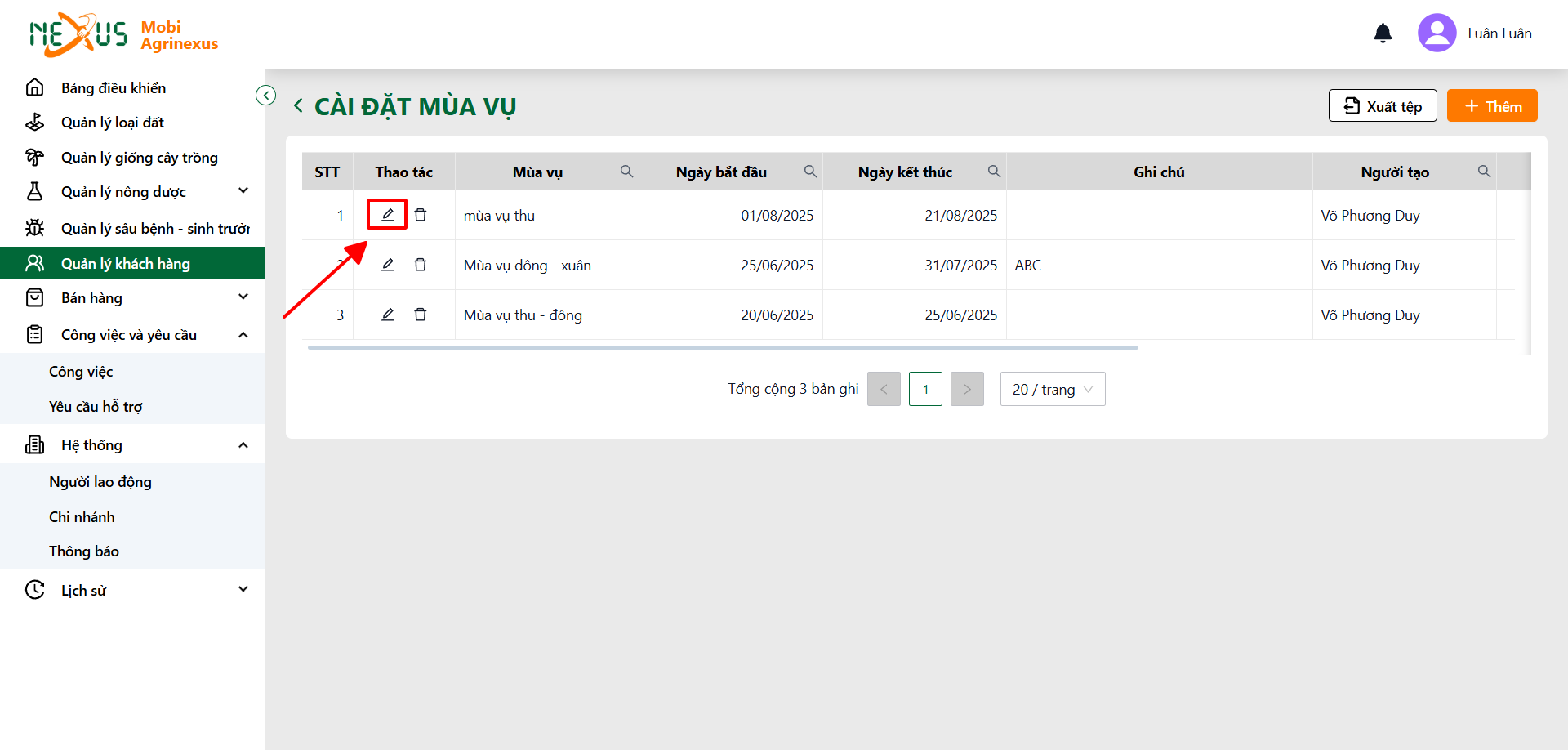Viewport: 1568px width, 750px height.
Task: Search in the Mùa vụ column
Action: click(x=626, y=172)
